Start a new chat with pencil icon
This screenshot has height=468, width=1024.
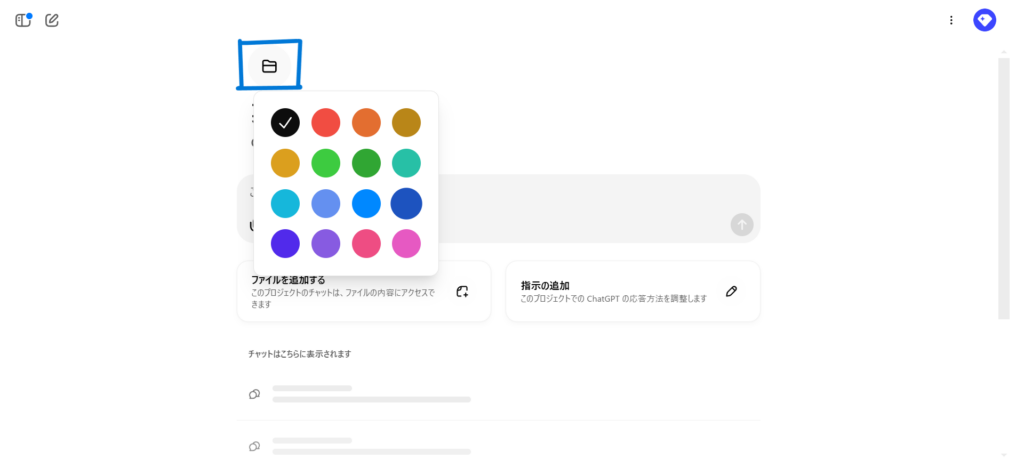click(52, 20)
